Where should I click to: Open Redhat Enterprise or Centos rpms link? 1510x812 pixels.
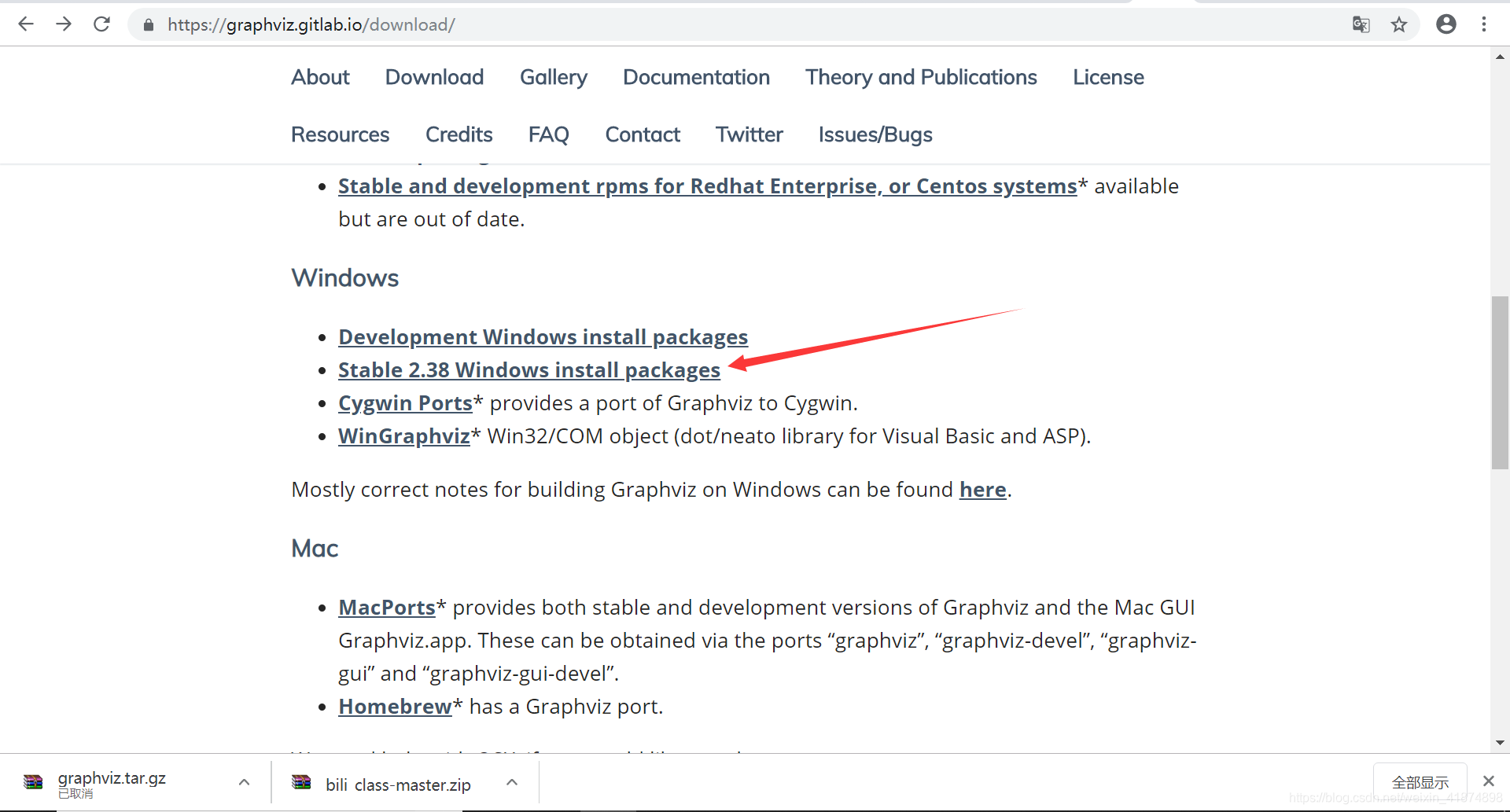(707, 186)
